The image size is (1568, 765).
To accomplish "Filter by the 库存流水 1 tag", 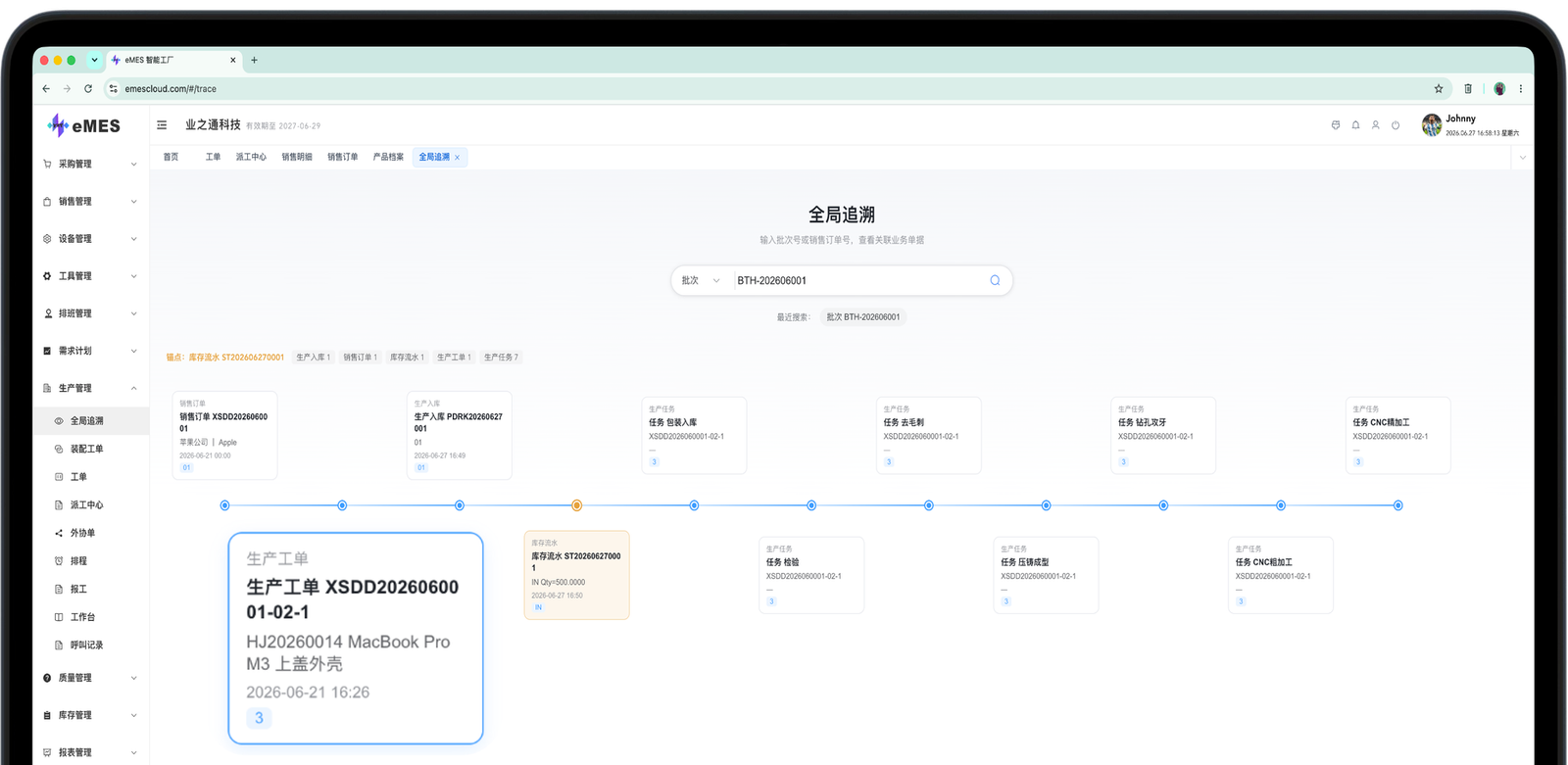I will tap(407, 358).
